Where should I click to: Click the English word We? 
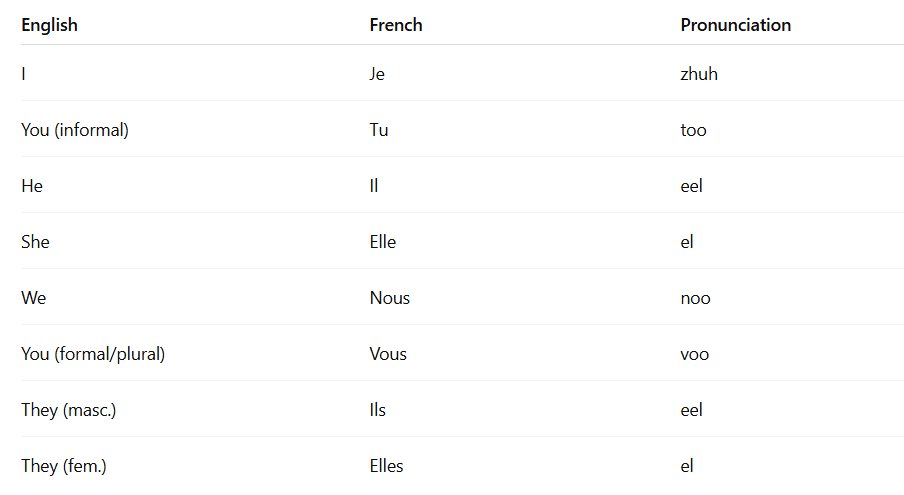pyautogui.click(x=33, y=298)
